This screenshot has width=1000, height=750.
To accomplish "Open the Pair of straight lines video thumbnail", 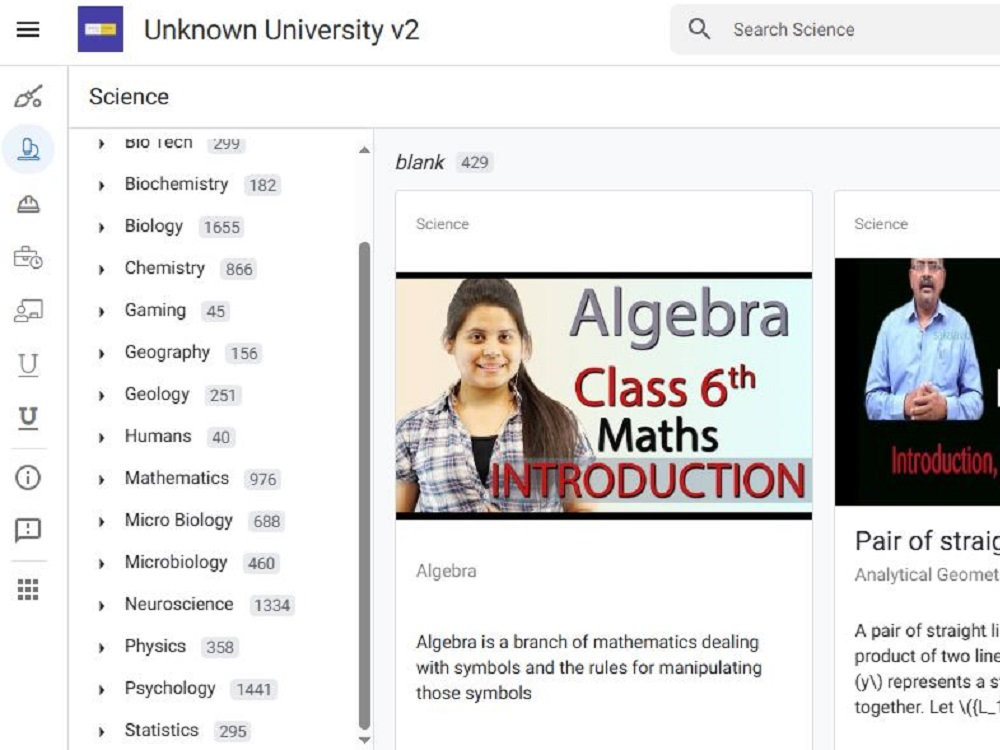I will tap(917, 381).
